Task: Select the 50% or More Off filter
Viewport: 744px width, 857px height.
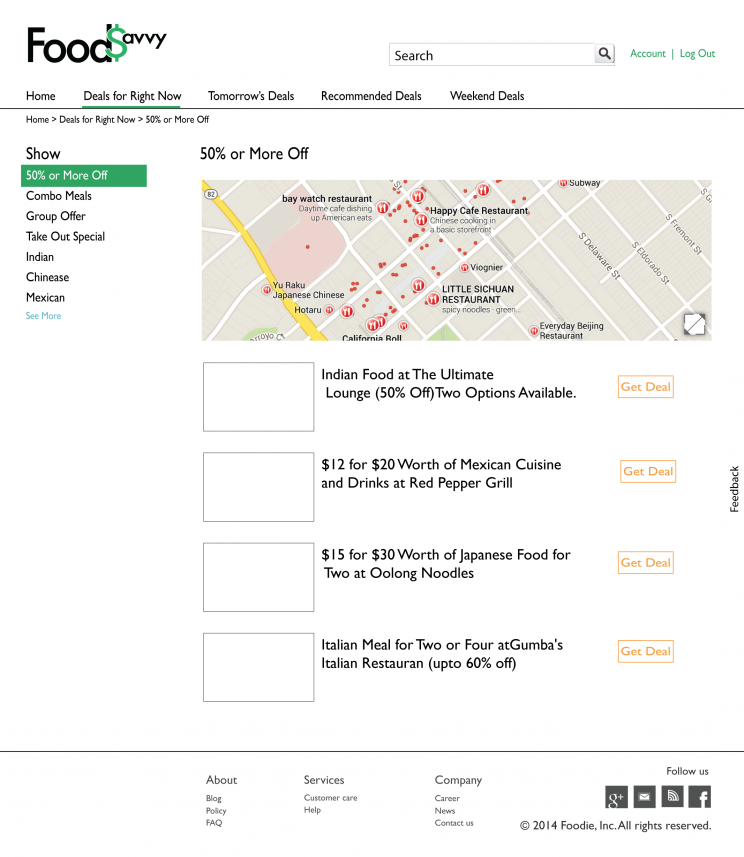Action: [x=84, y=175]
